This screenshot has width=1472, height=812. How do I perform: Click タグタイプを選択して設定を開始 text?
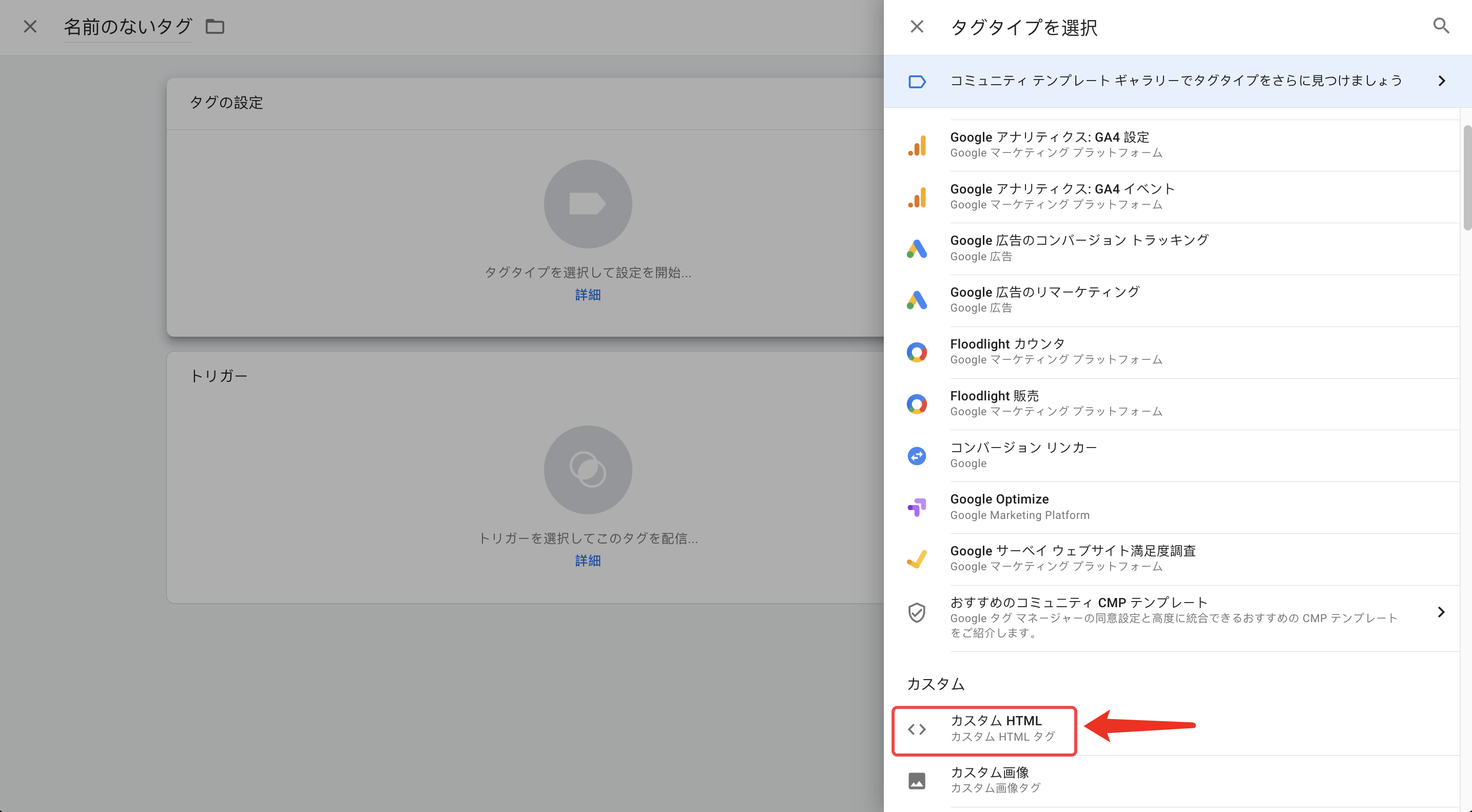pos(588,273)
